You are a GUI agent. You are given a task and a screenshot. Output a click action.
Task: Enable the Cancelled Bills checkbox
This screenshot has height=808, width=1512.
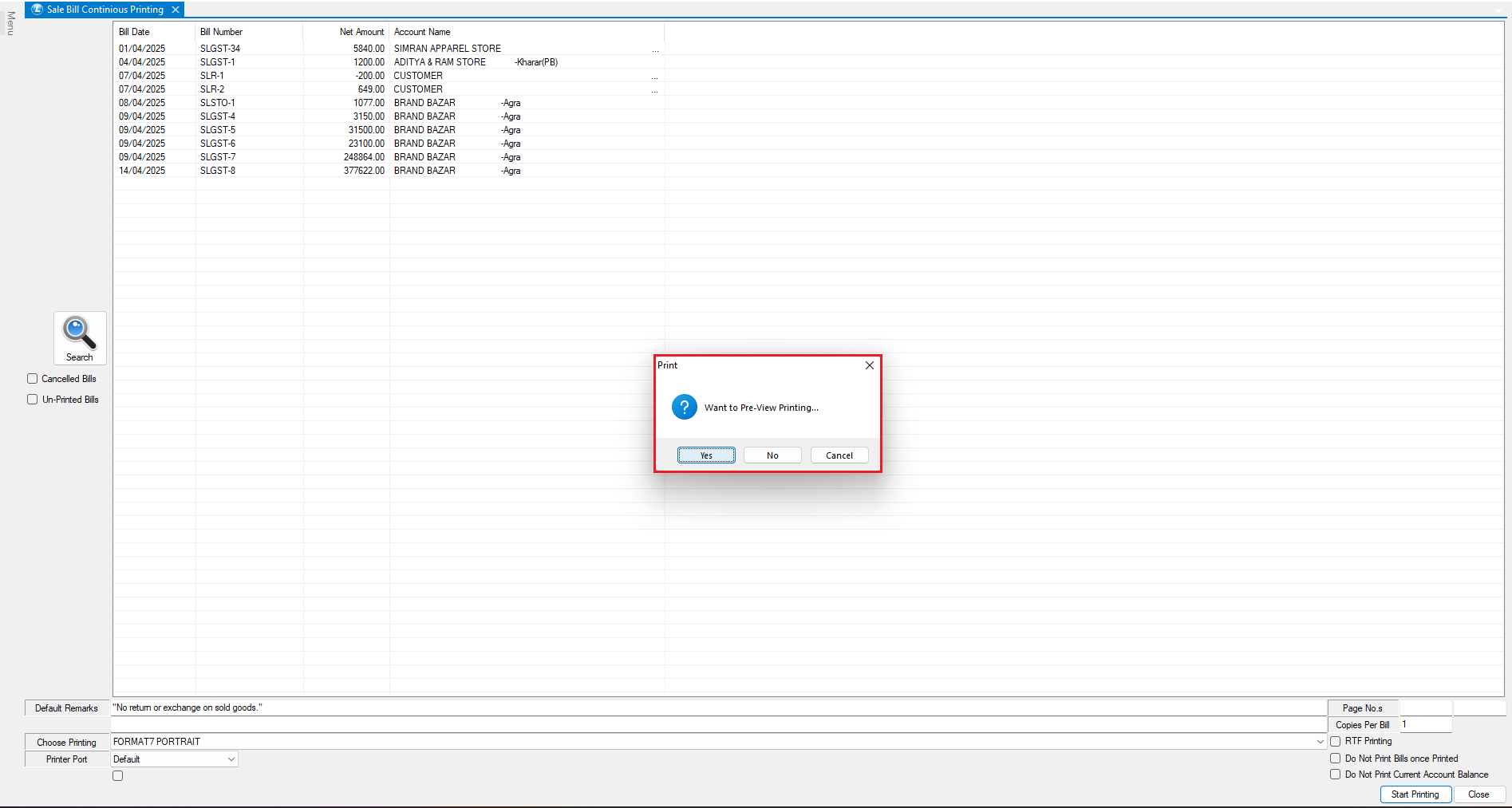pyautogui.click(x=33, y=379)
